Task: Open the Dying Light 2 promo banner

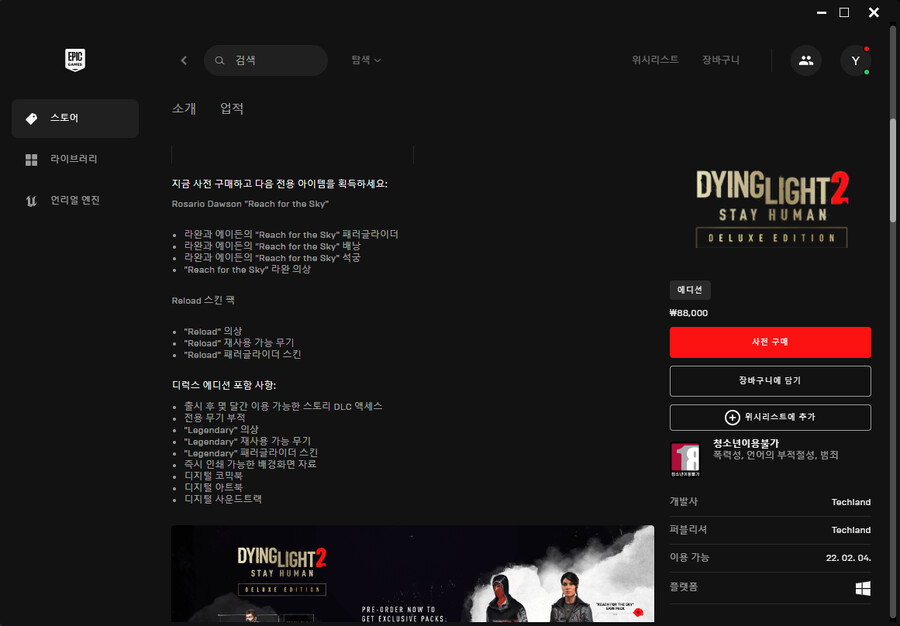Action: pos(412,574)
